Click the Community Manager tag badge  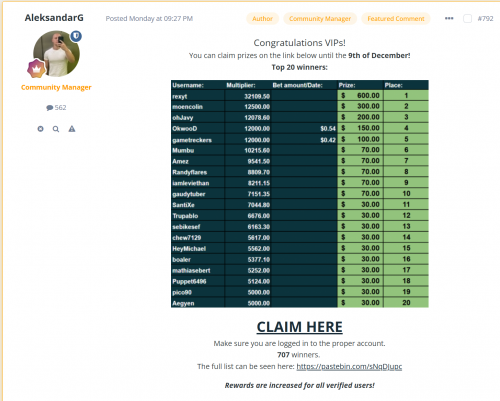pyautogui.click(x=320, y=19)
